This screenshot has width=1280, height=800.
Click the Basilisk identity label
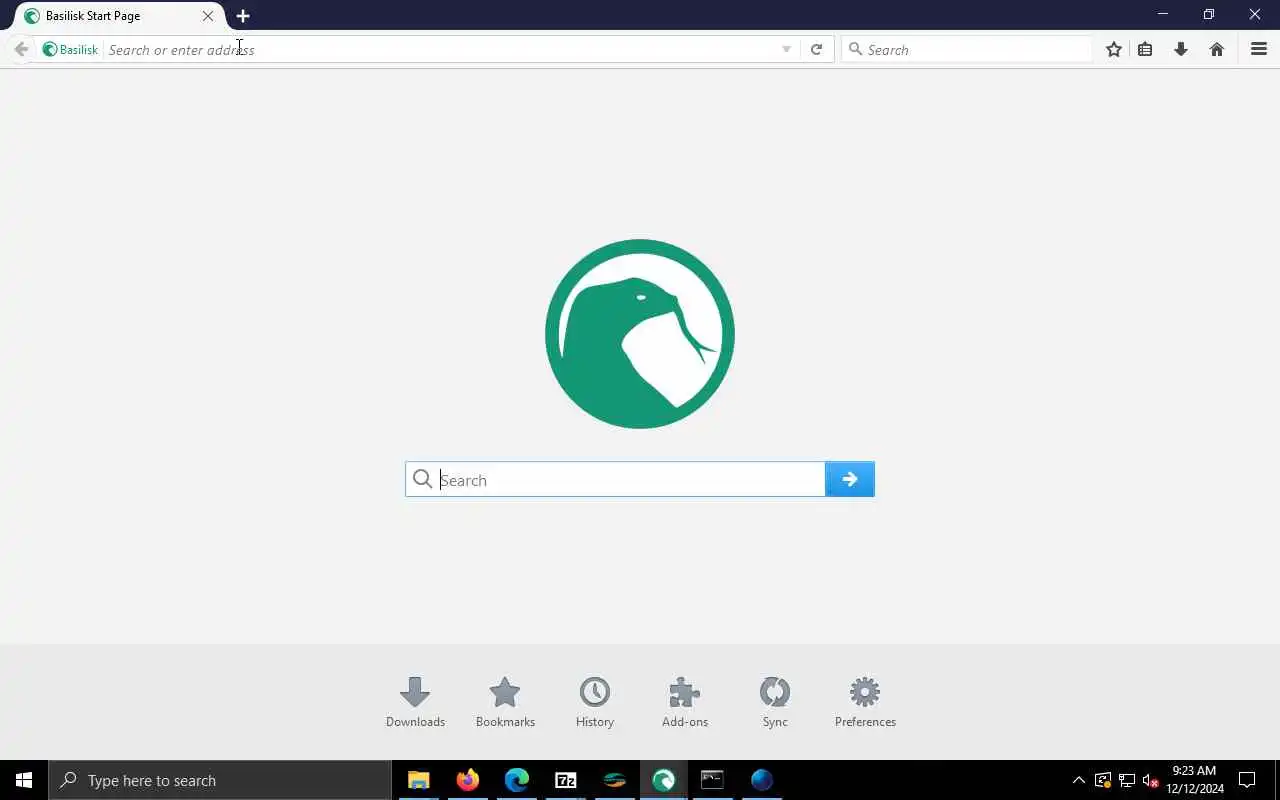(x=70, y=49)
